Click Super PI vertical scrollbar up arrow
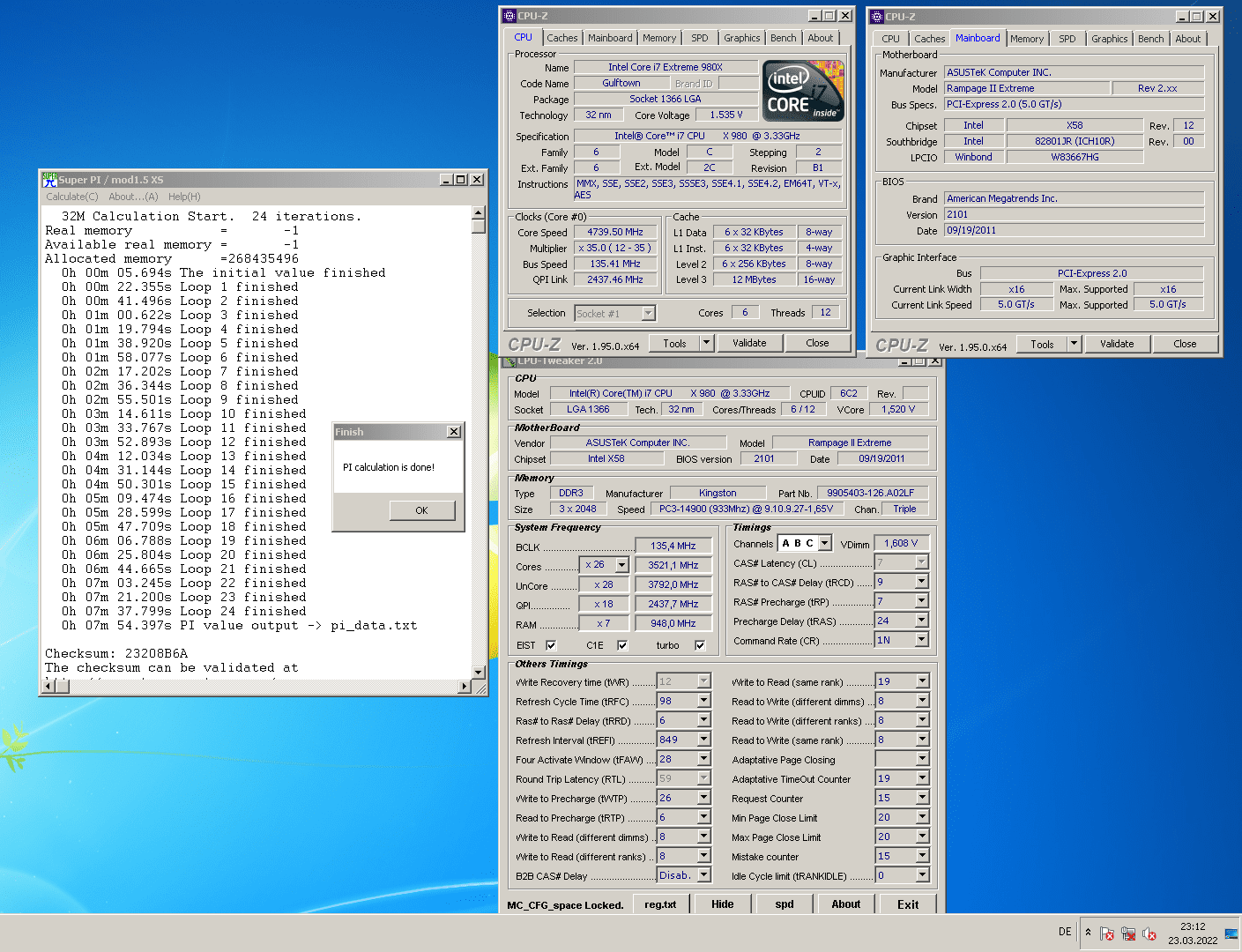1242x952 pixels. tap(479, 212)
